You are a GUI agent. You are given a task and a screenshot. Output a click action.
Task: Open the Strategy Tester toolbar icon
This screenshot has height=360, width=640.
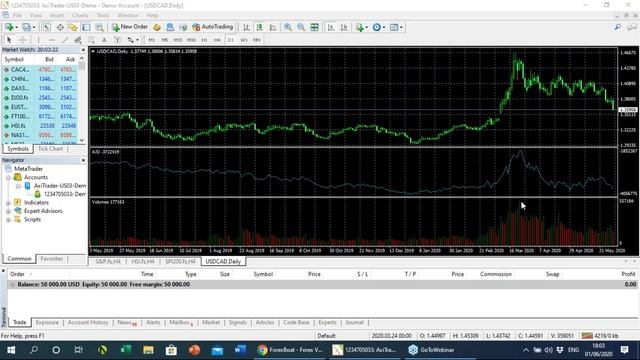coord(99,27)
